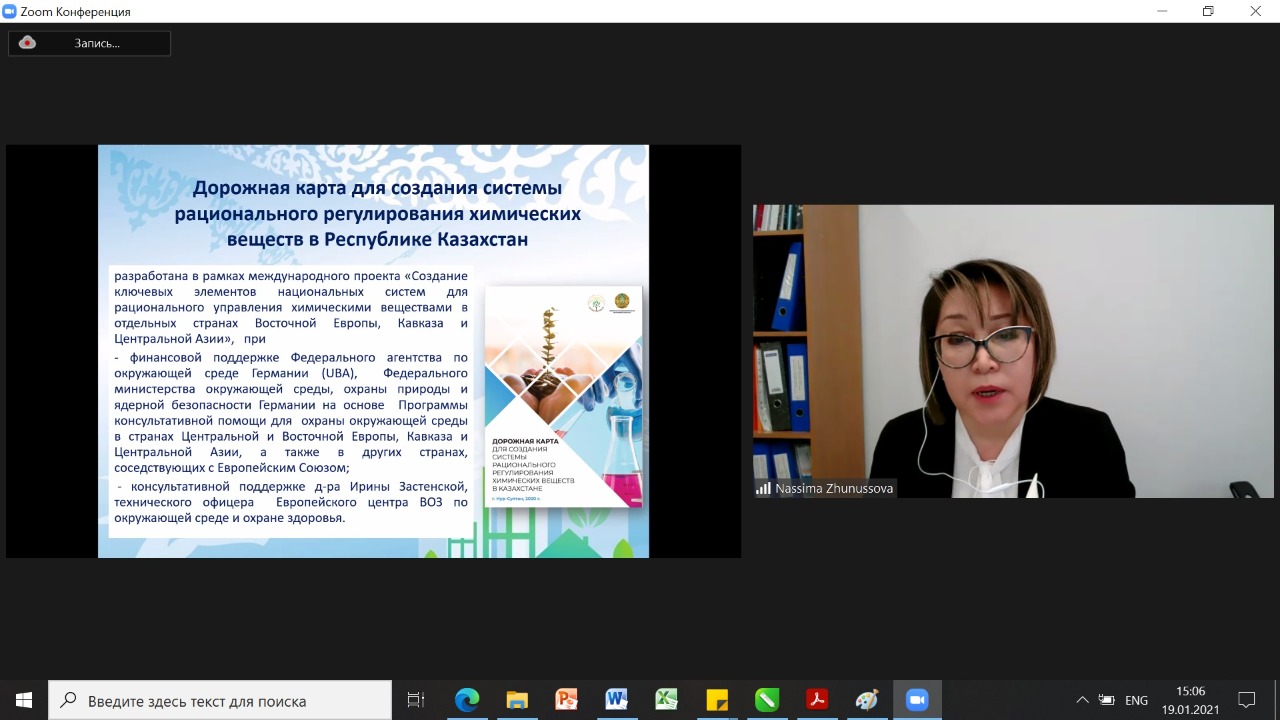Open Microsoft Edge from the taskbar
The height and width of the screenshot is (720, 1280).
coord(467,700)
